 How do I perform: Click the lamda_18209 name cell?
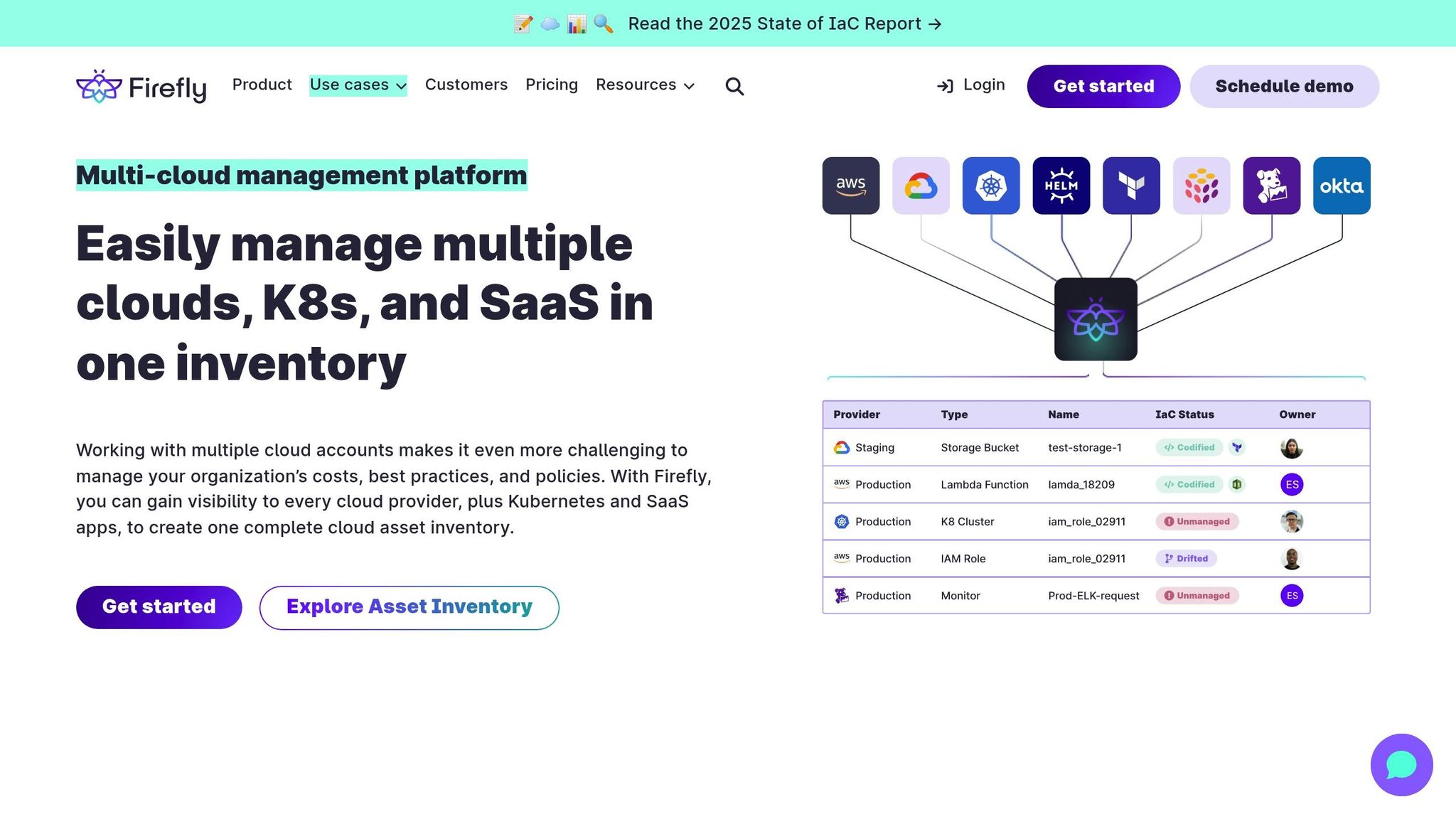tap(1081, 485)
